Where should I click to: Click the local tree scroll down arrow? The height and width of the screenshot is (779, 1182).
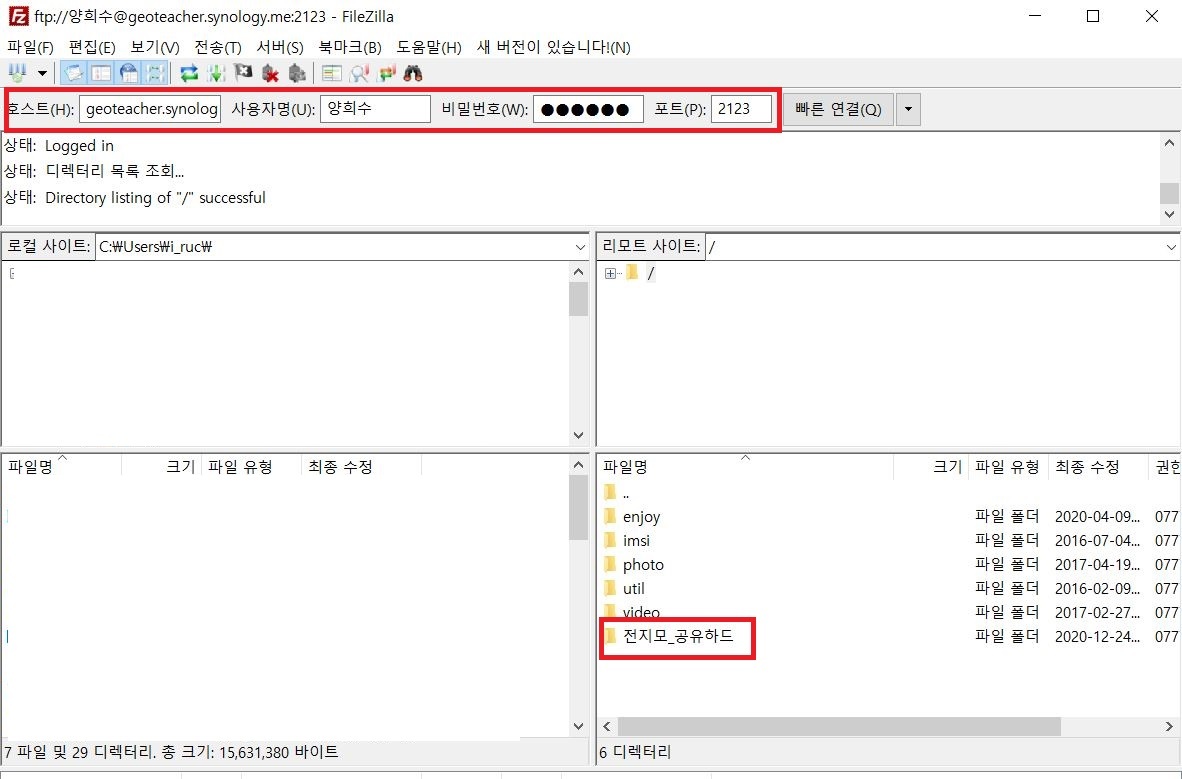tap(578, 435)
